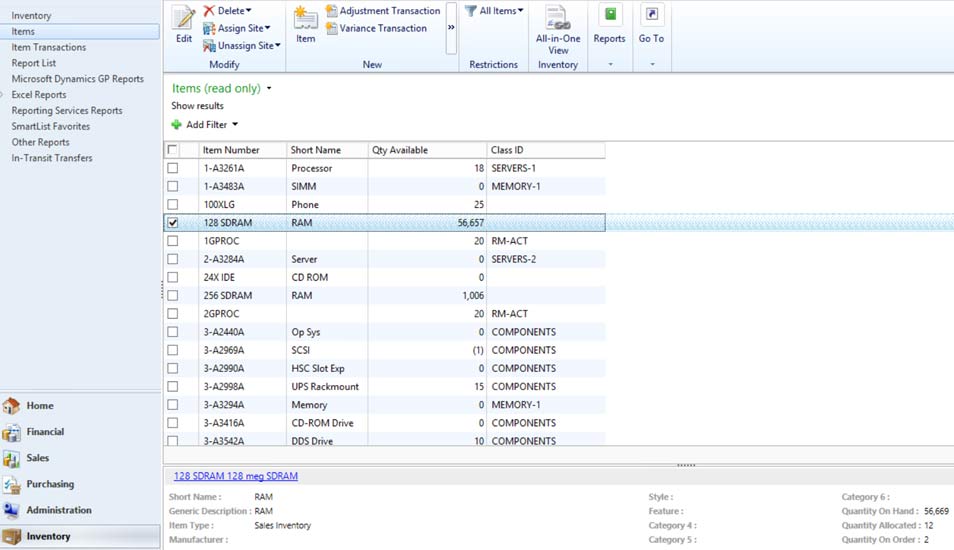Open Item Transactions in navigation list
This screenshot has height=550, width=954.
pyautogui.click(x=49, y=47)
